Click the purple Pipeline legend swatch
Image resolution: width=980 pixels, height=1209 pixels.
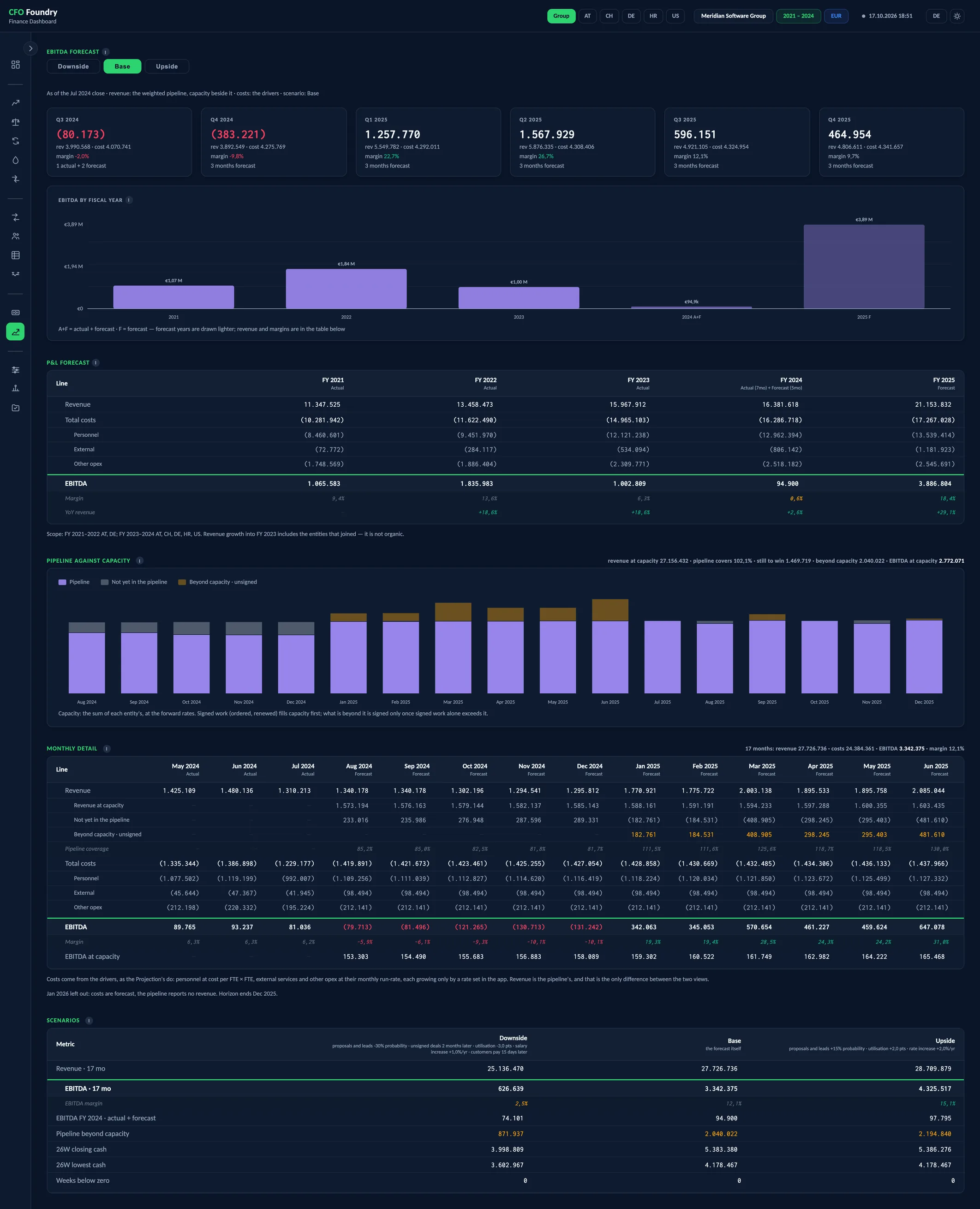point(62,582)
